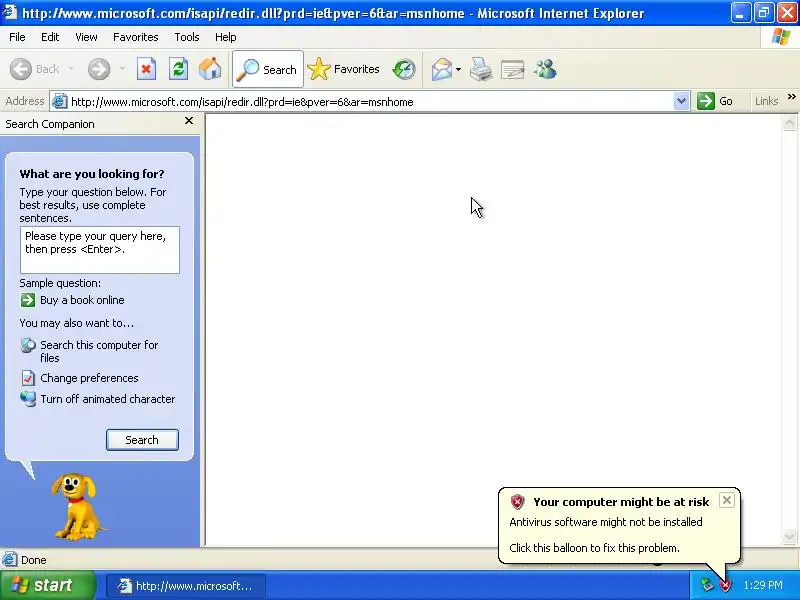The height and width of the screenshot is (600, 800).
Task: Open the History panel icon
Action: [x=404, y=69]
